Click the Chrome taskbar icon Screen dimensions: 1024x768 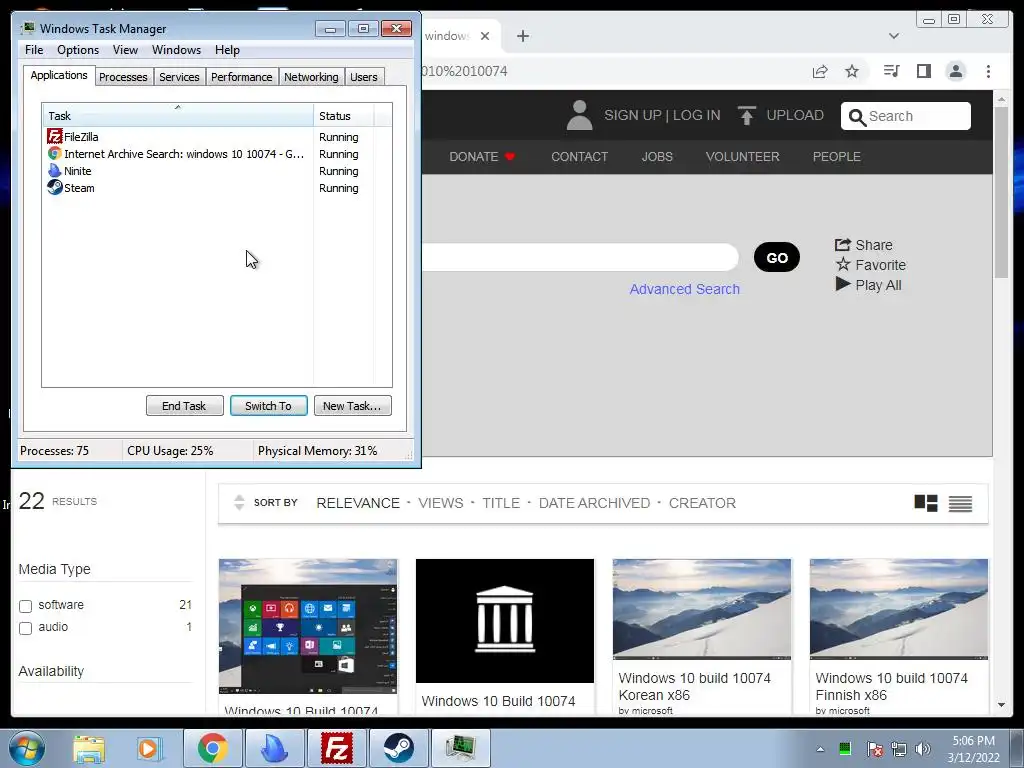point(212,748)
